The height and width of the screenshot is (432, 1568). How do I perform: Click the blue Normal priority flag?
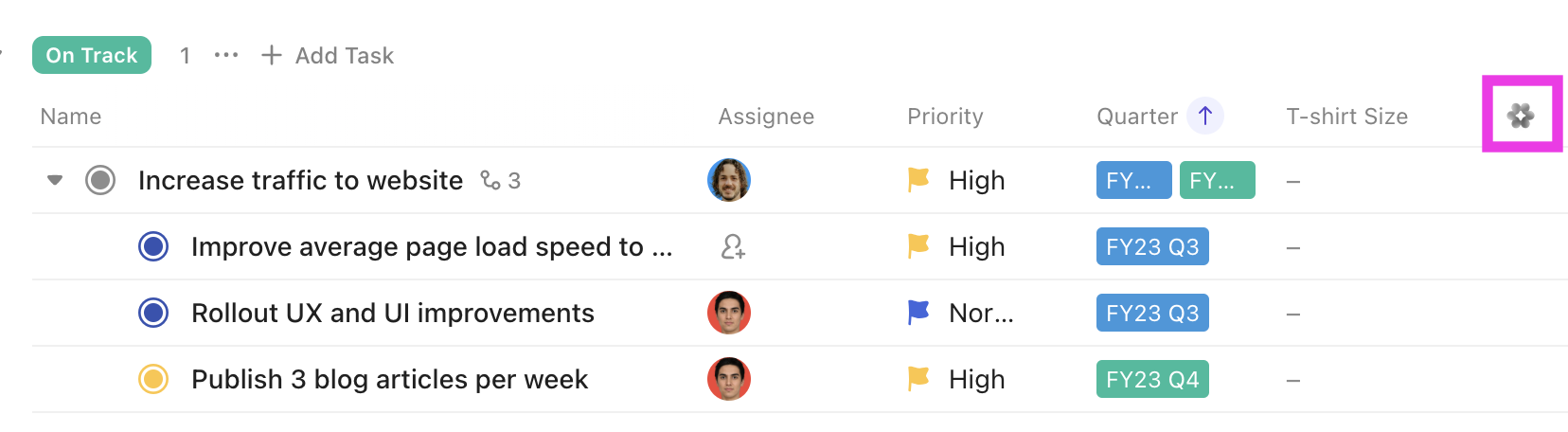[918, 313]
